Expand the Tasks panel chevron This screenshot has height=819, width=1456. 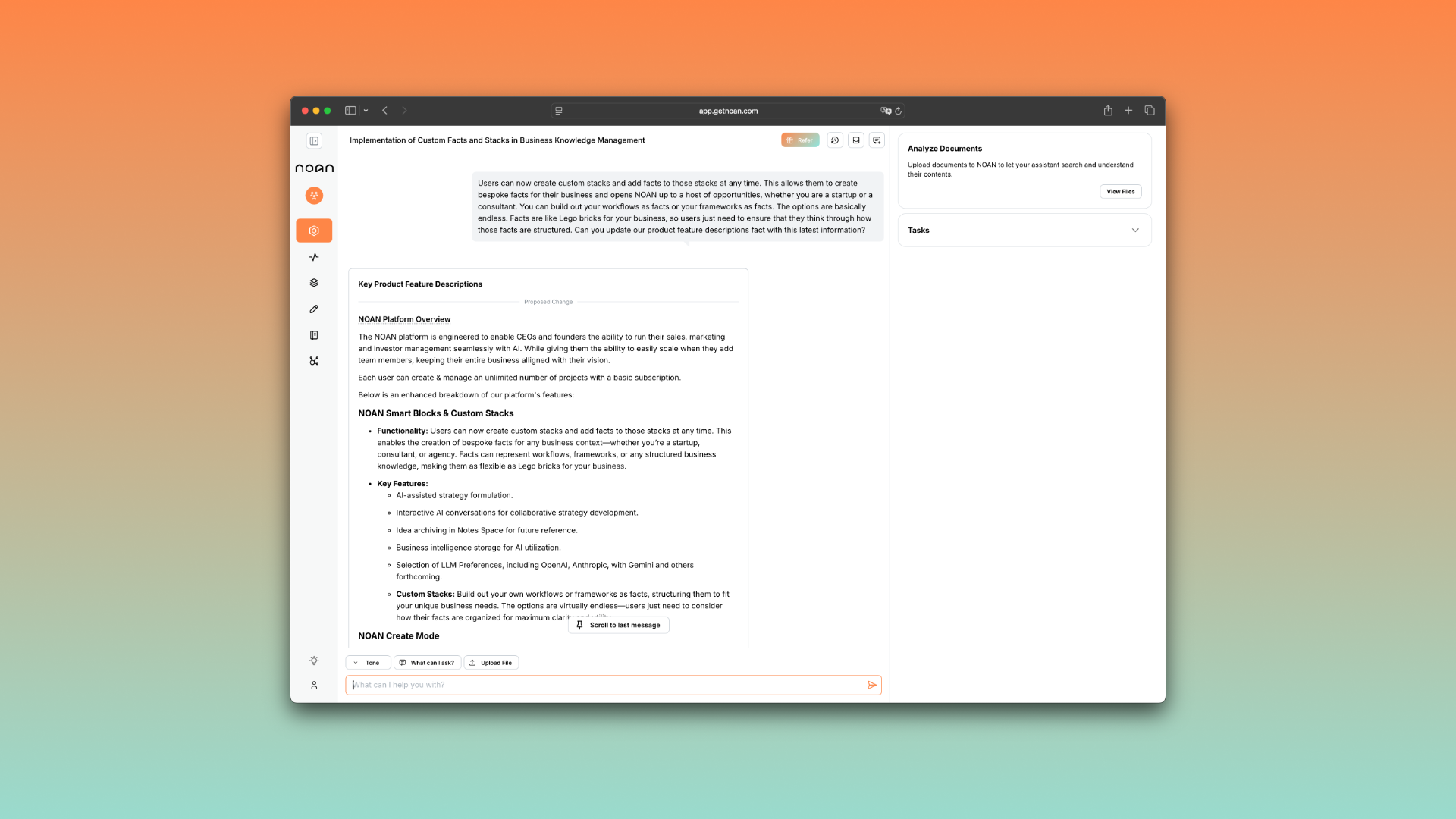click(x=1135, y=231)
